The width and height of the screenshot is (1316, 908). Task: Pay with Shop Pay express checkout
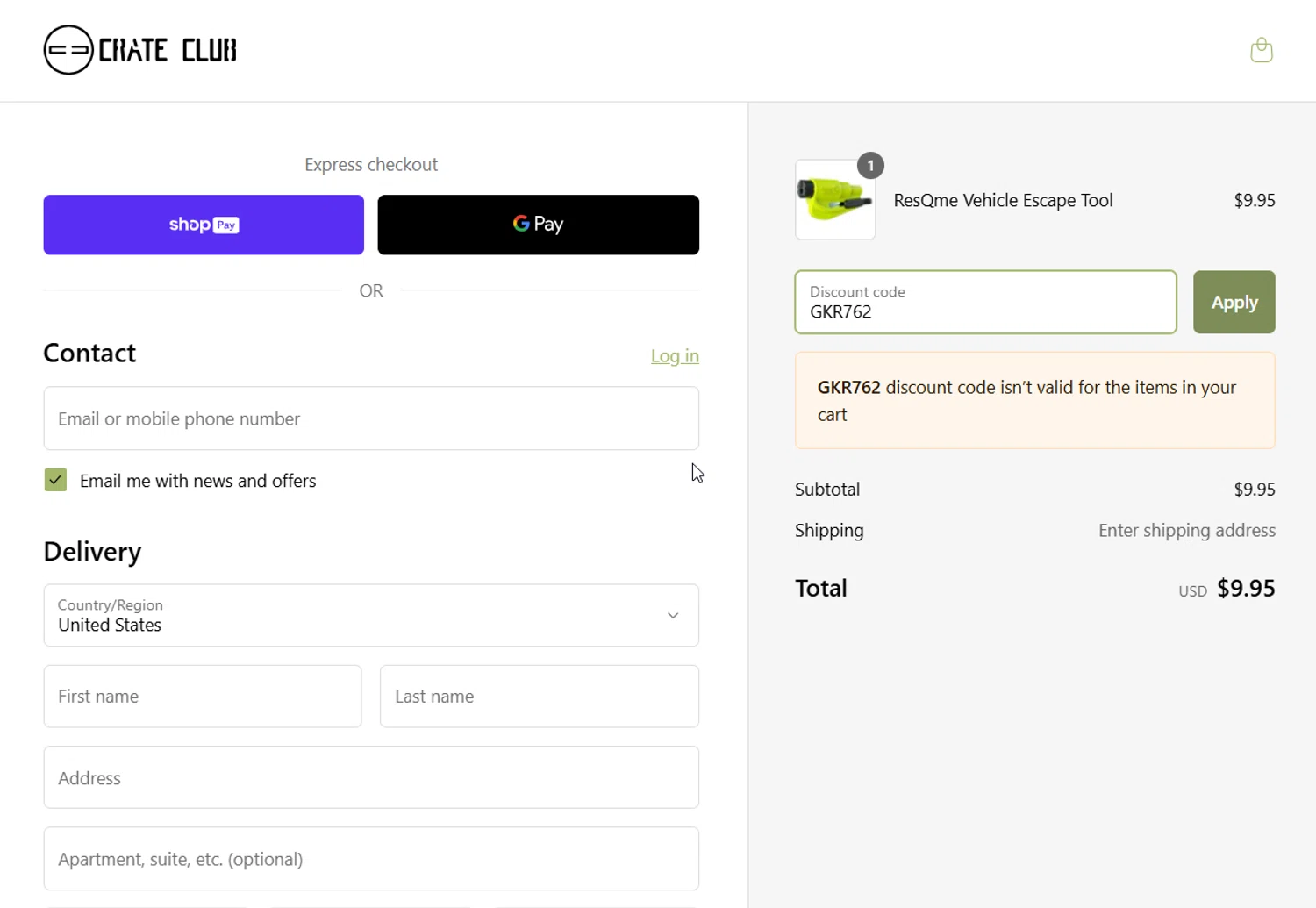pyautogui.click(x=204, y=225)
